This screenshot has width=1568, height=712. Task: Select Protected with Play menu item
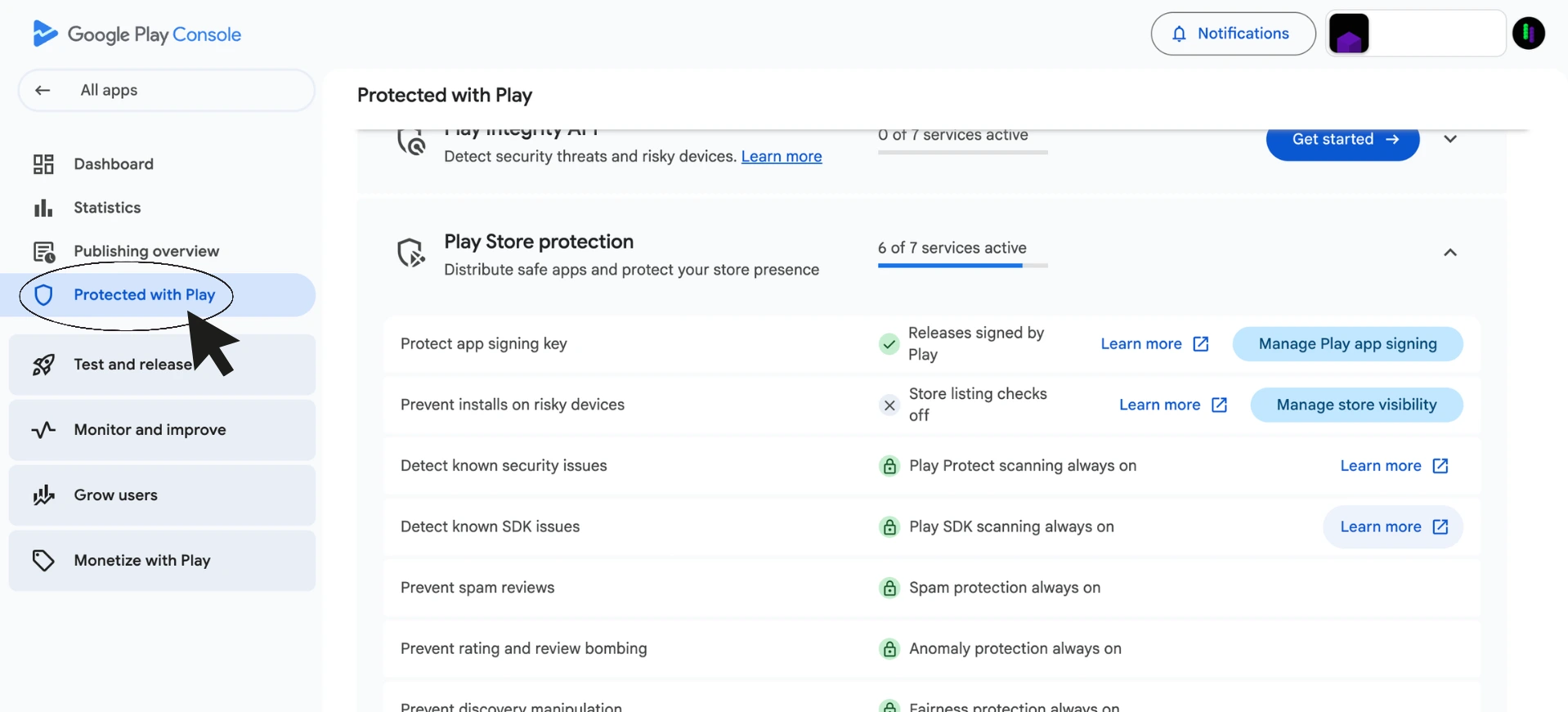click(x=158, y=295)
